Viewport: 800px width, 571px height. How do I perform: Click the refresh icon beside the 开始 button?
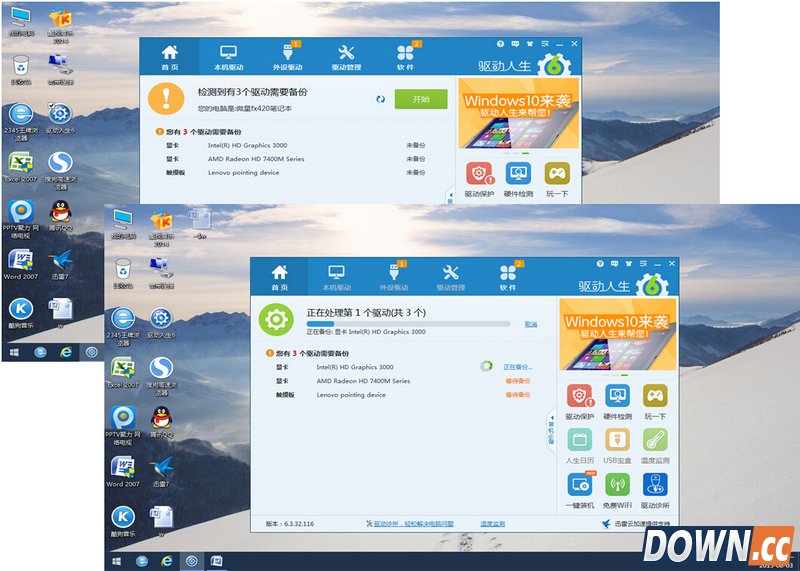pos(381,99)
